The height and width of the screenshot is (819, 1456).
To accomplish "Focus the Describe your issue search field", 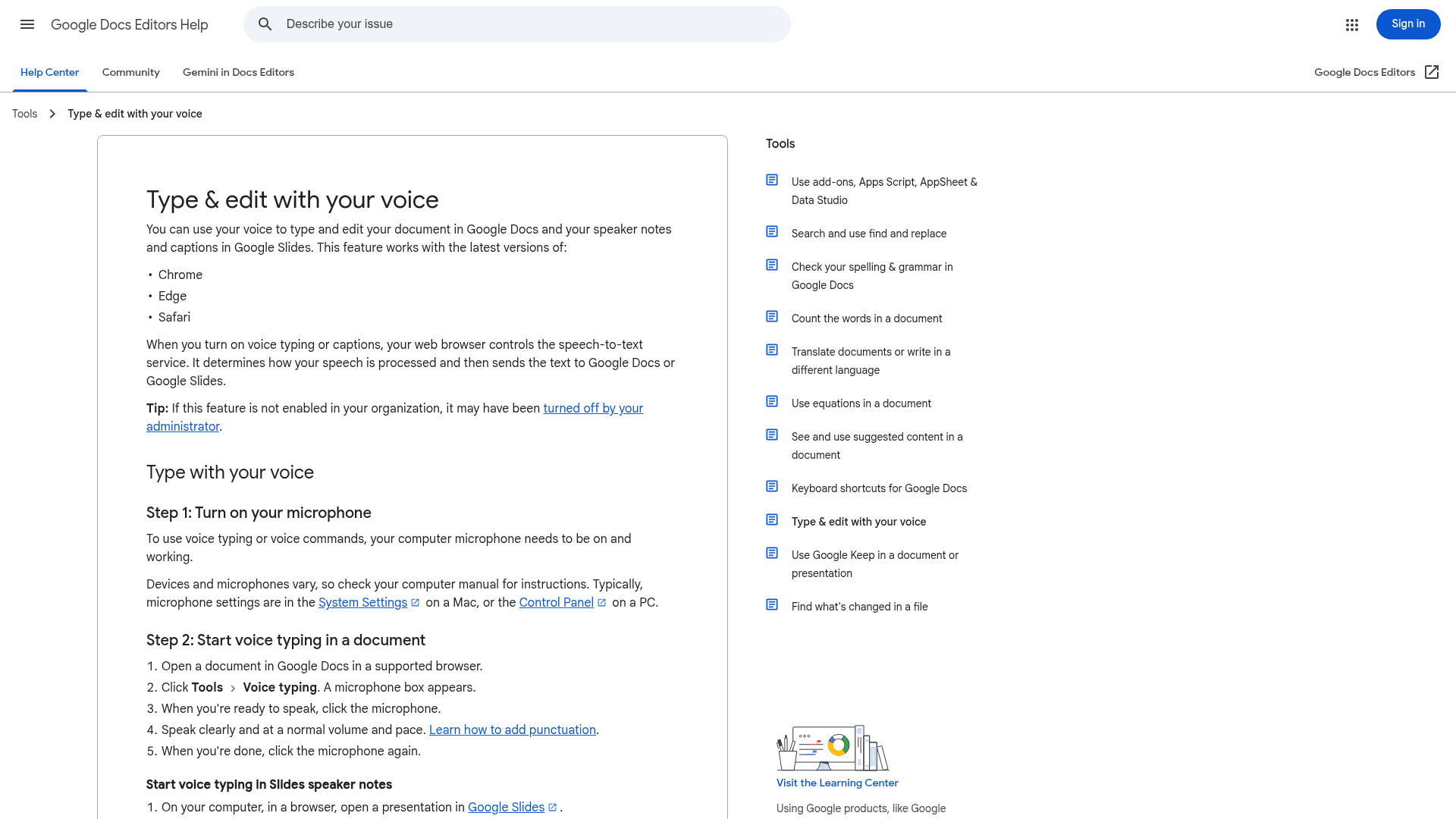I will click(x=517, y=24).
